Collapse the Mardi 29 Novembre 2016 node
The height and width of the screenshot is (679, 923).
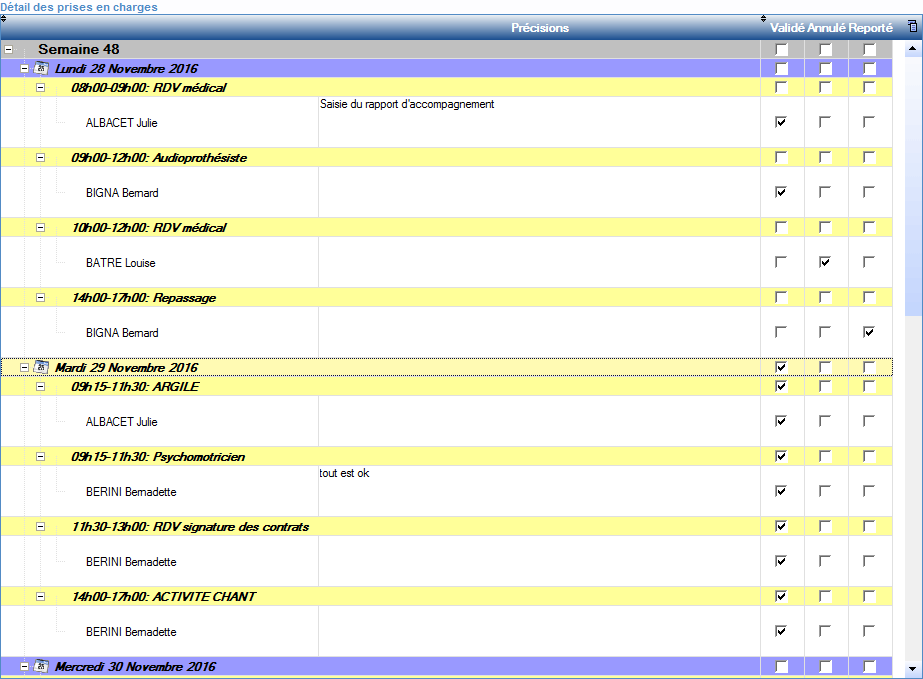(25, 368)
